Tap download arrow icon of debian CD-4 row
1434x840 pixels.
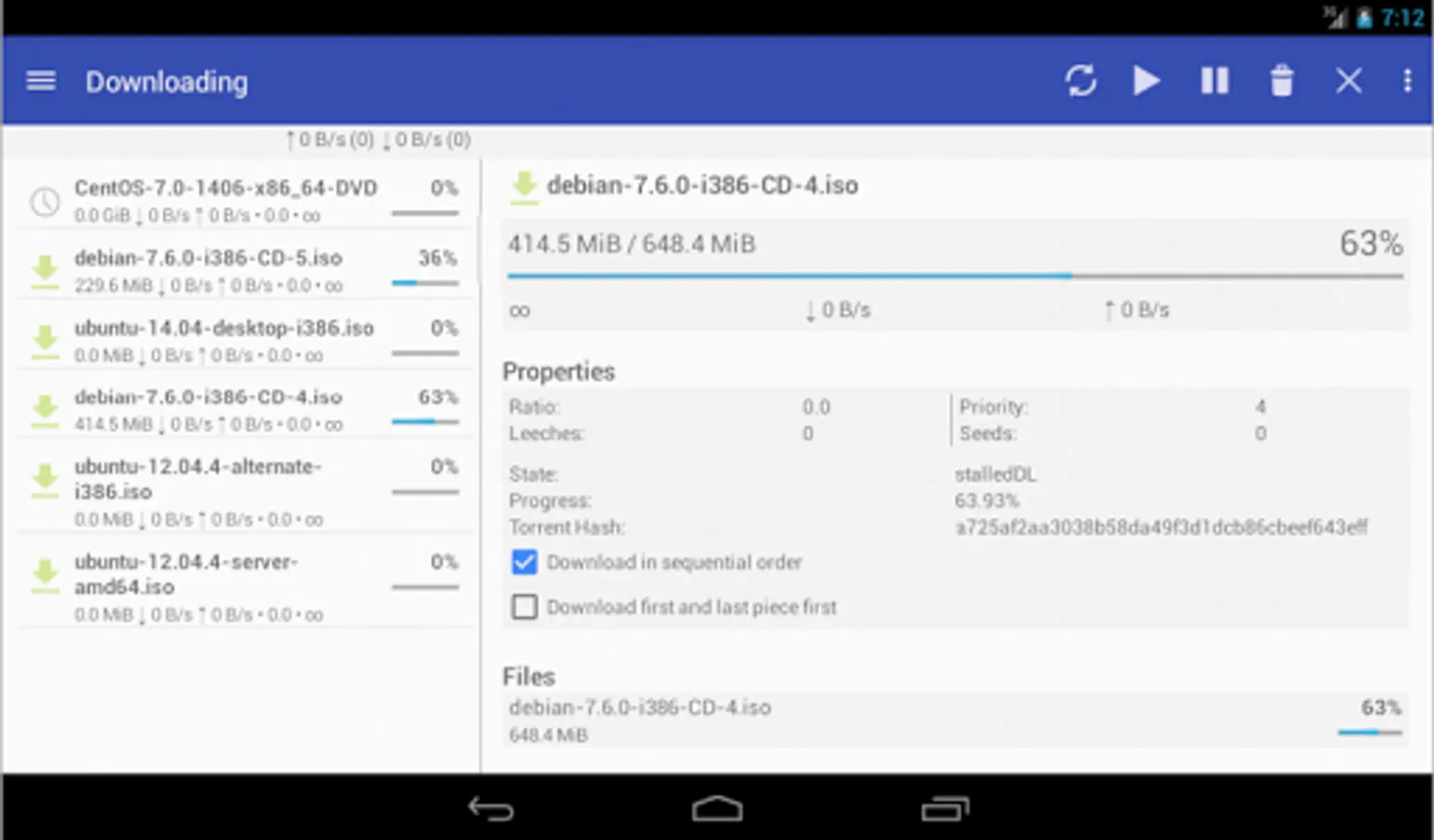(45, 410)
